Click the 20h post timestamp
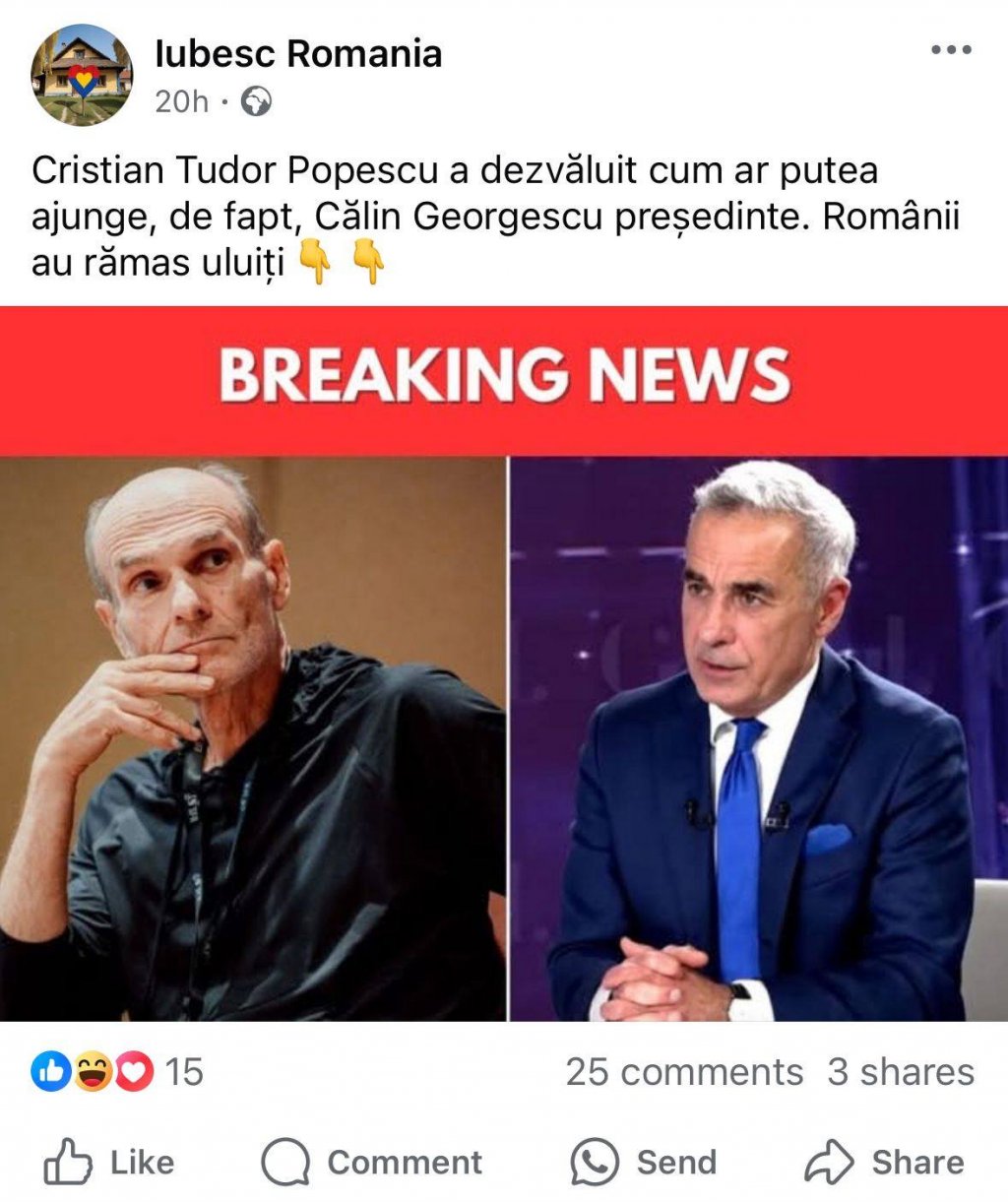The width and height of the screenshot is (1008, 1202). [x=182, y=101]
